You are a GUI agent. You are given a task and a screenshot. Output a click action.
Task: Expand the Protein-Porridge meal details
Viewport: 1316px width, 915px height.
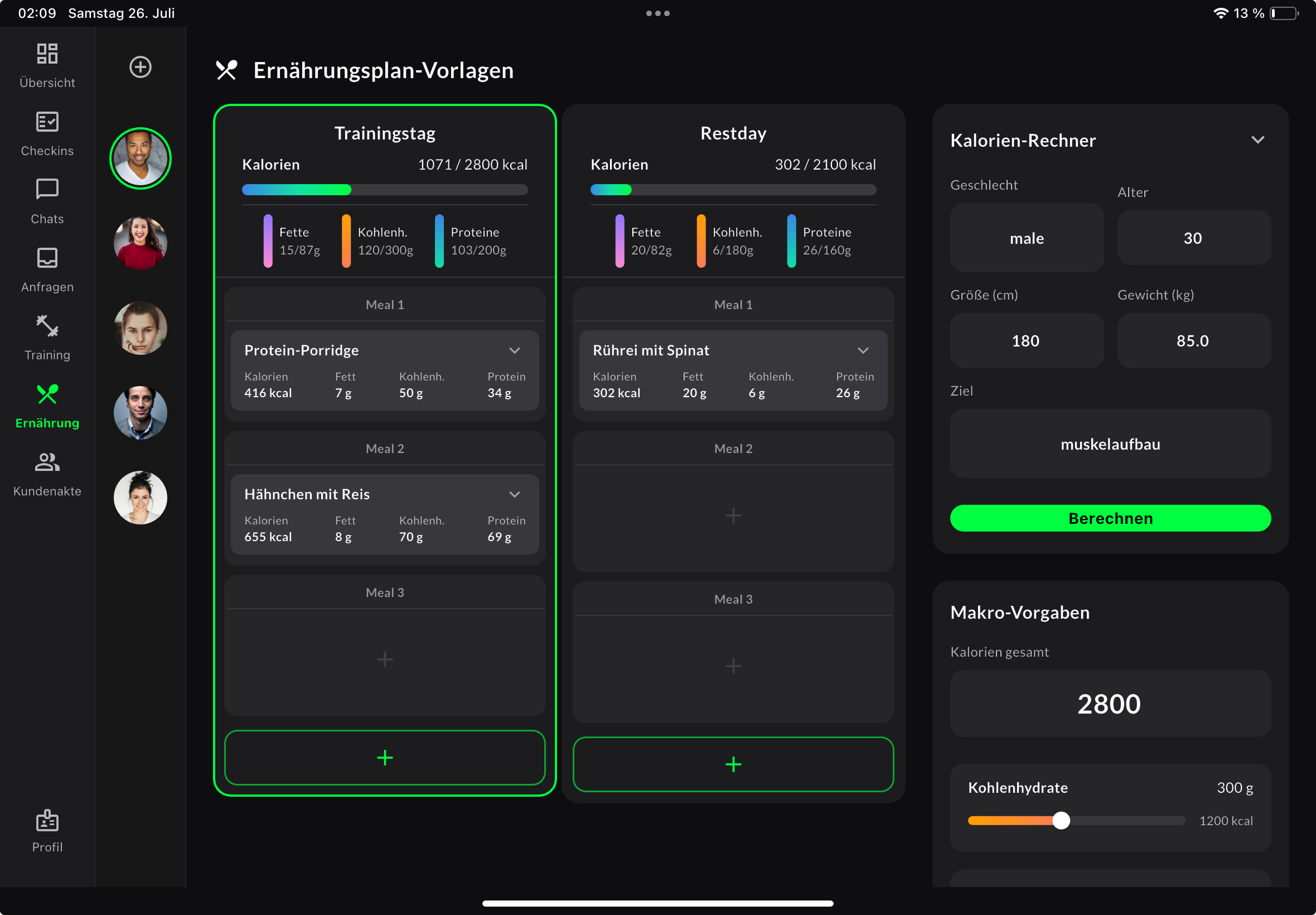(x=515, y=350)
